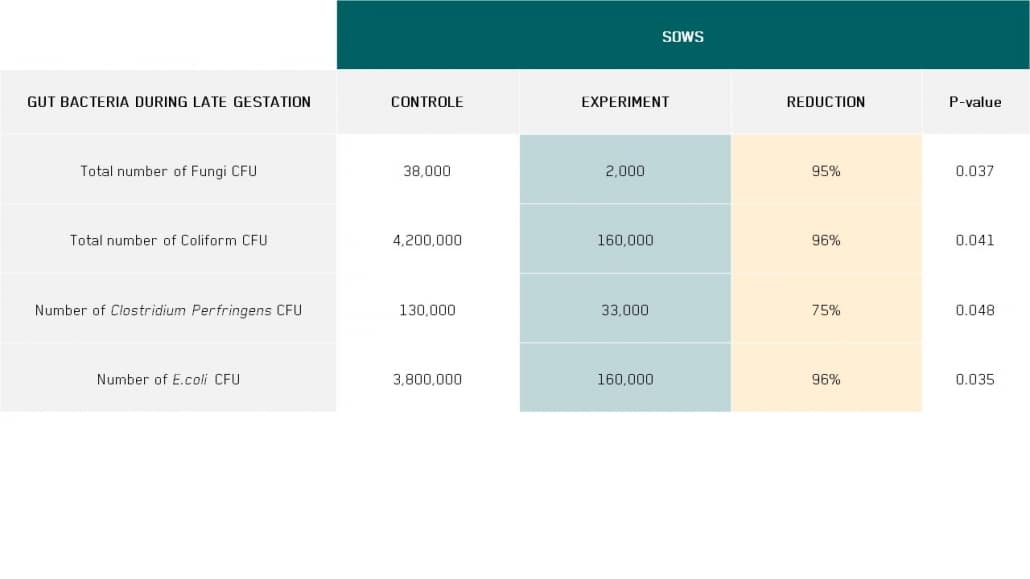Click the 2,000 experiment value cell
Viewport: 1030px width, 579px height.
625,171
